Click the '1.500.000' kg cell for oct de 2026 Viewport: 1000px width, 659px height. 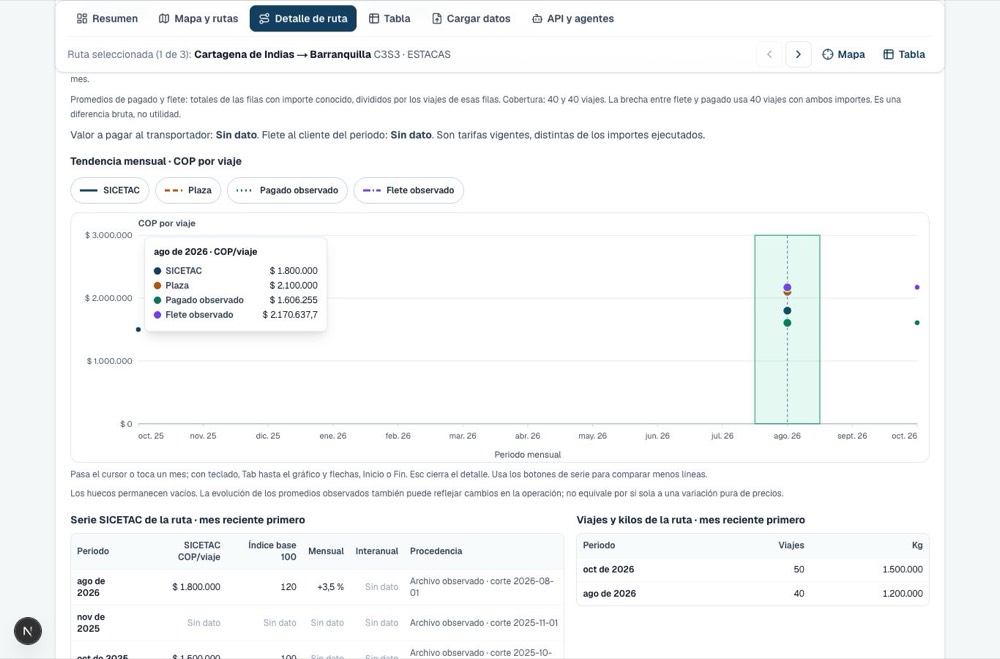click(902, 569)
